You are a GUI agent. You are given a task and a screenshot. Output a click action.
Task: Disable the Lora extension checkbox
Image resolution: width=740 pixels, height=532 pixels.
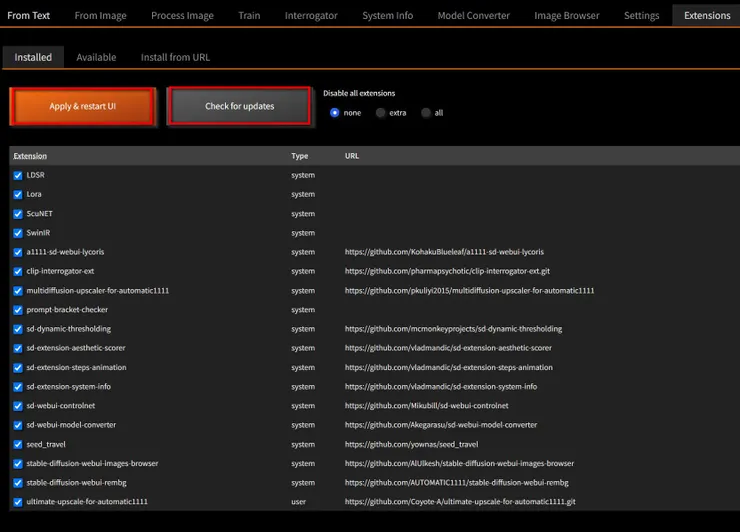pos(18,194)
